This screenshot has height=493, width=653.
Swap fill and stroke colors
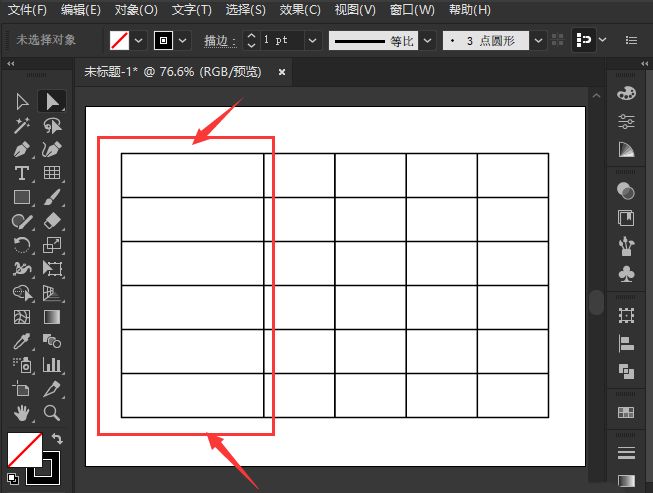tap(57, 439)
